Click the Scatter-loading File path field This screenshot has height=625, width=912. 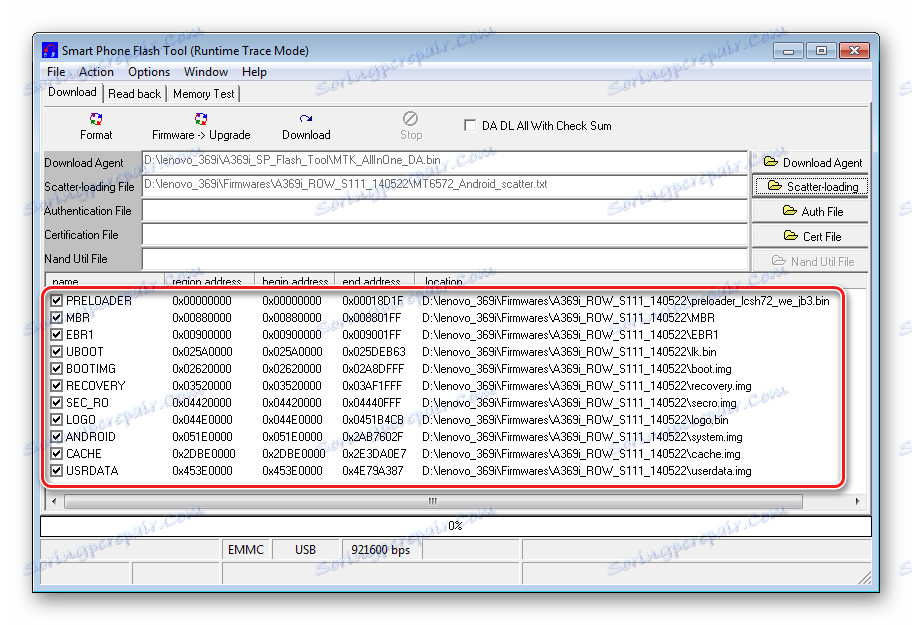pos(444,185)
